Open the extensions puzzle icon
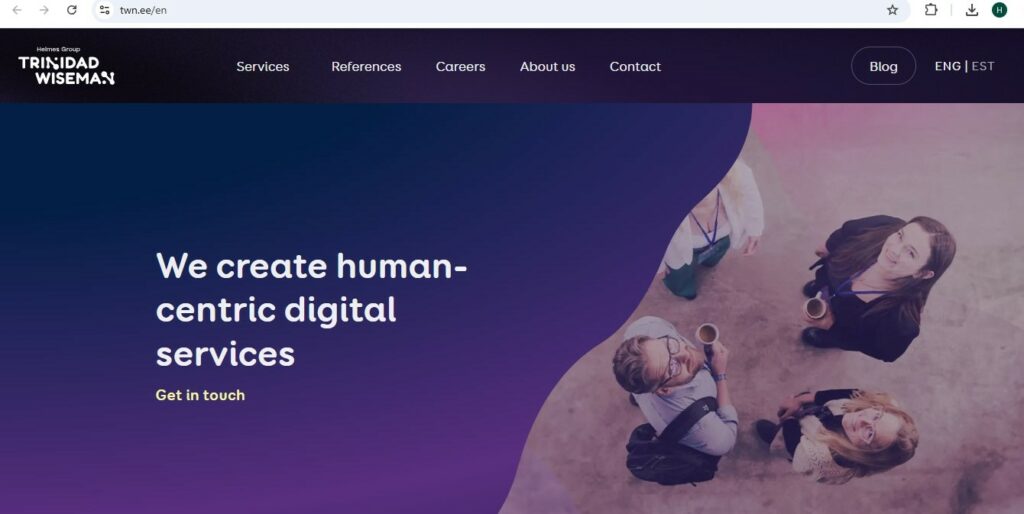The image size is (1024, 514). point(931,10)
